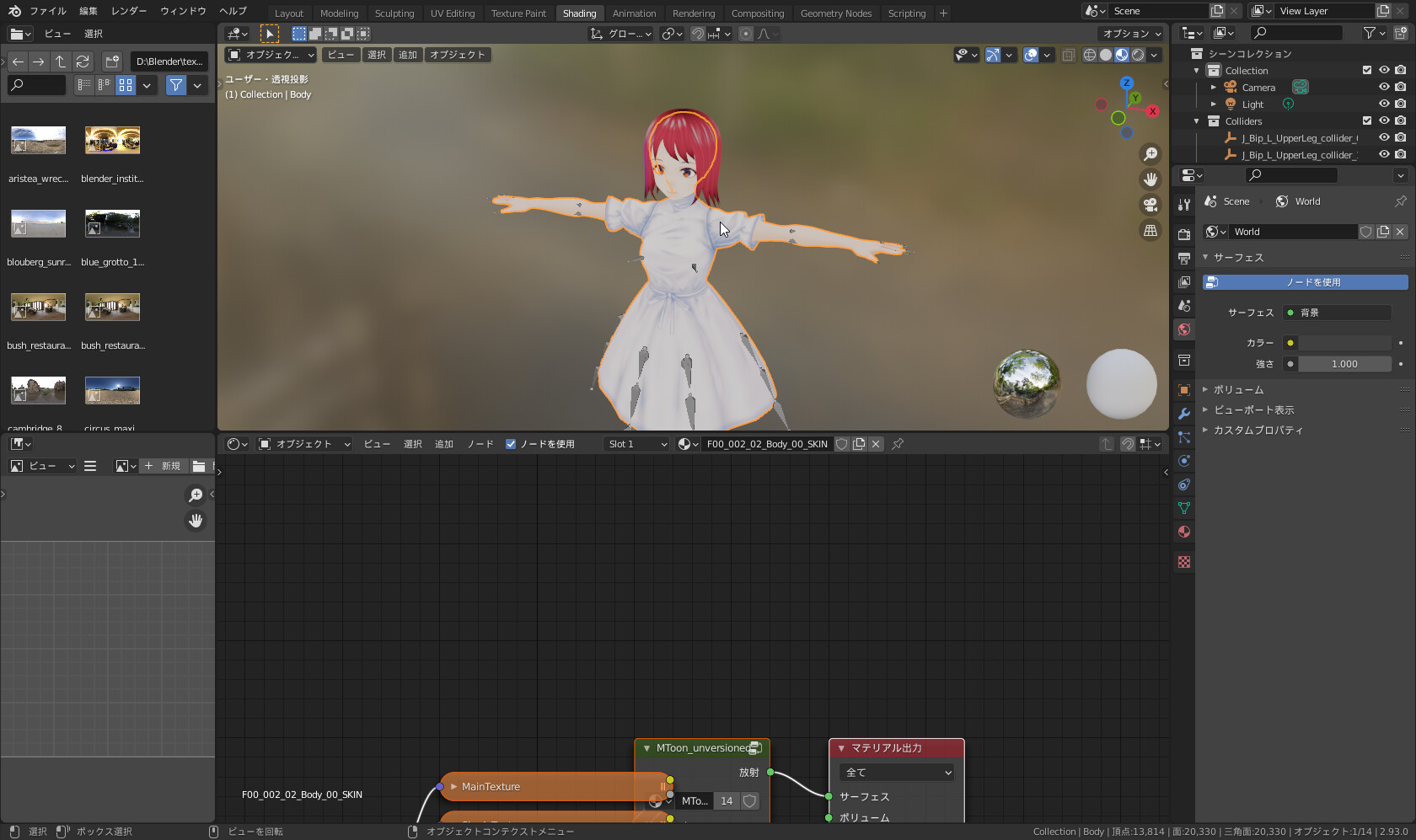This screenshot has width=1416, height=840.
Task: Open the Slot 1 material dropdown
Action: click(637, 444)
